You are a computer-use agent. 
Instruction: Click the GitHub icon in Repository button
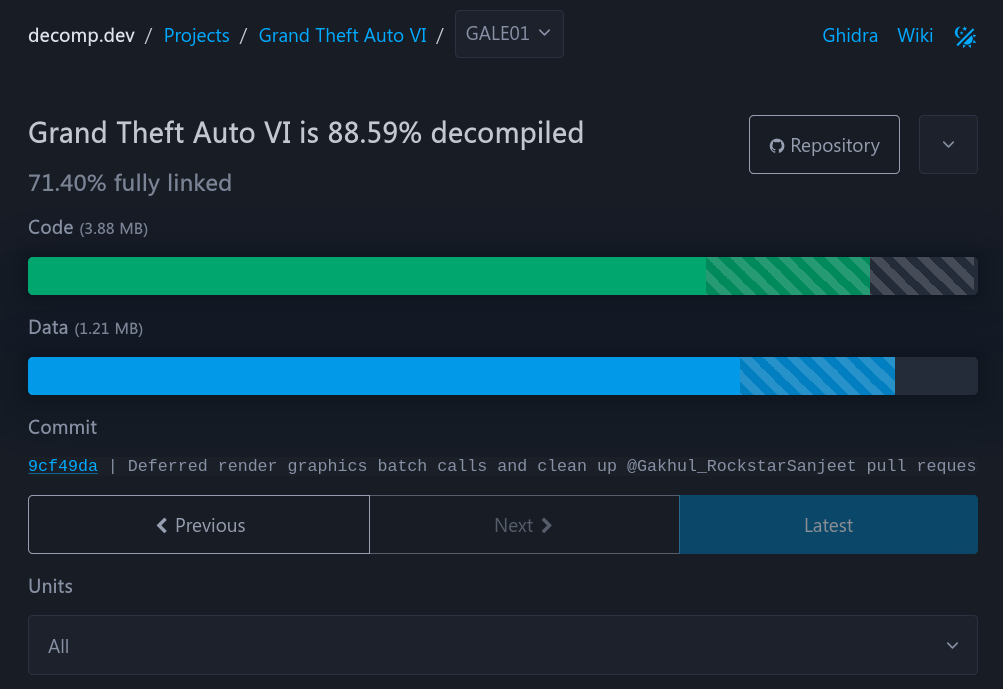point(777,146)
